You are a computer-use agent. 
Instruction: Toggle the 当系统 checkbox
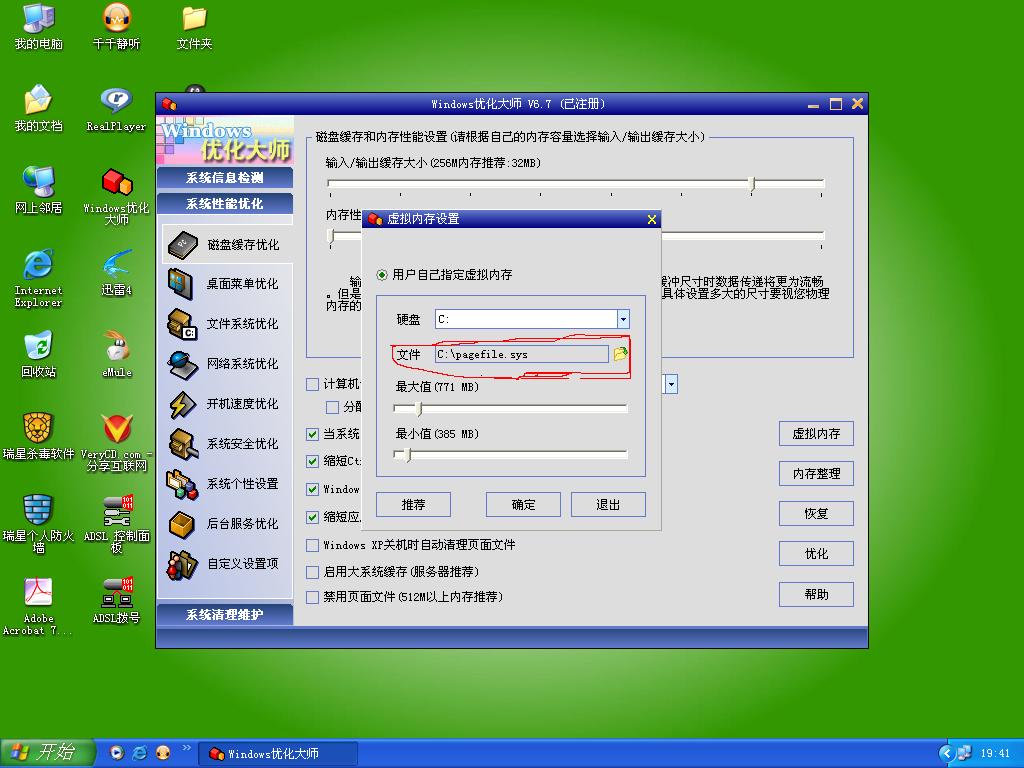[x=312, y=434]
